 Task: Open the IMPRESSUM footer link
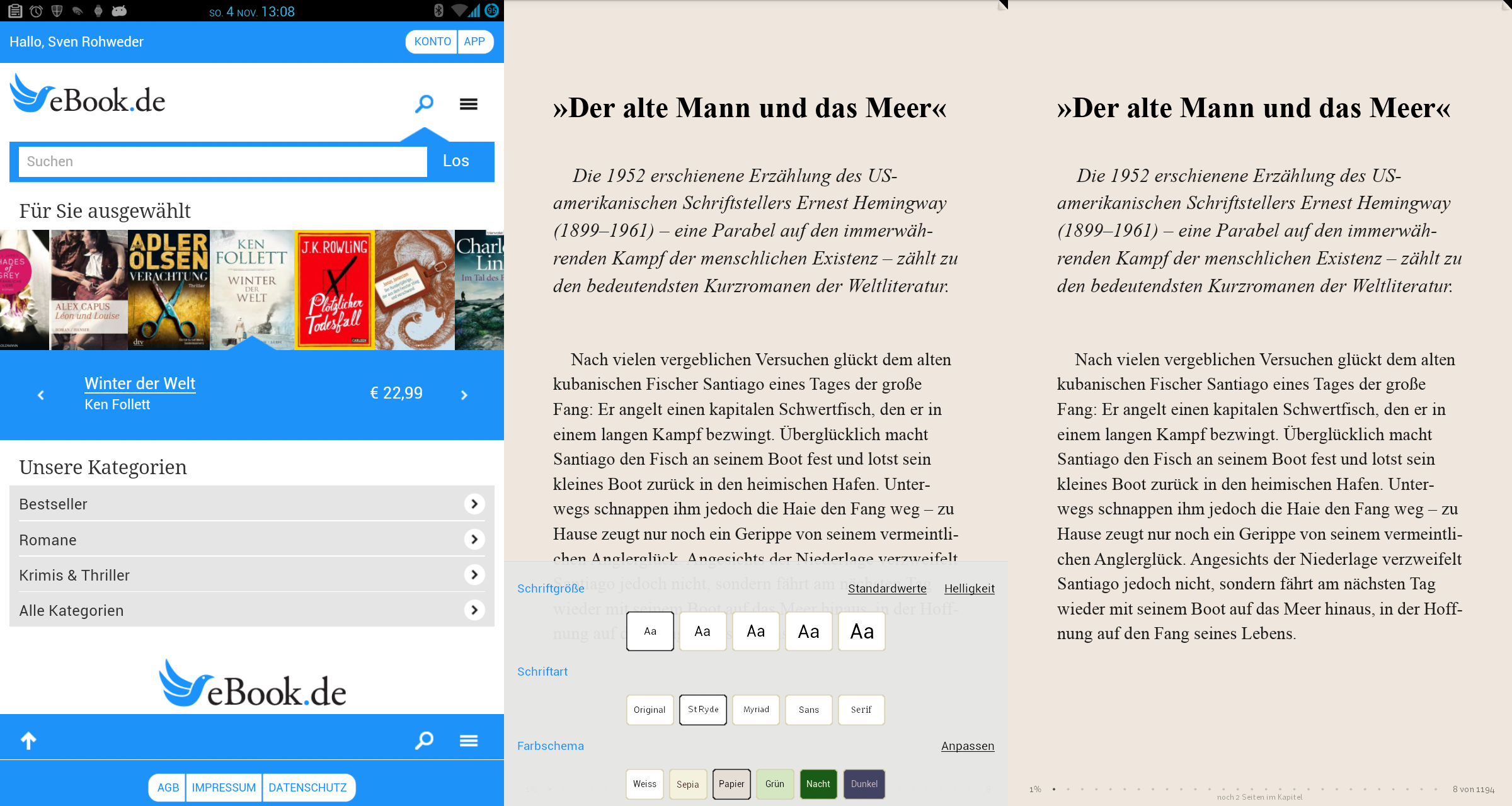224,788
